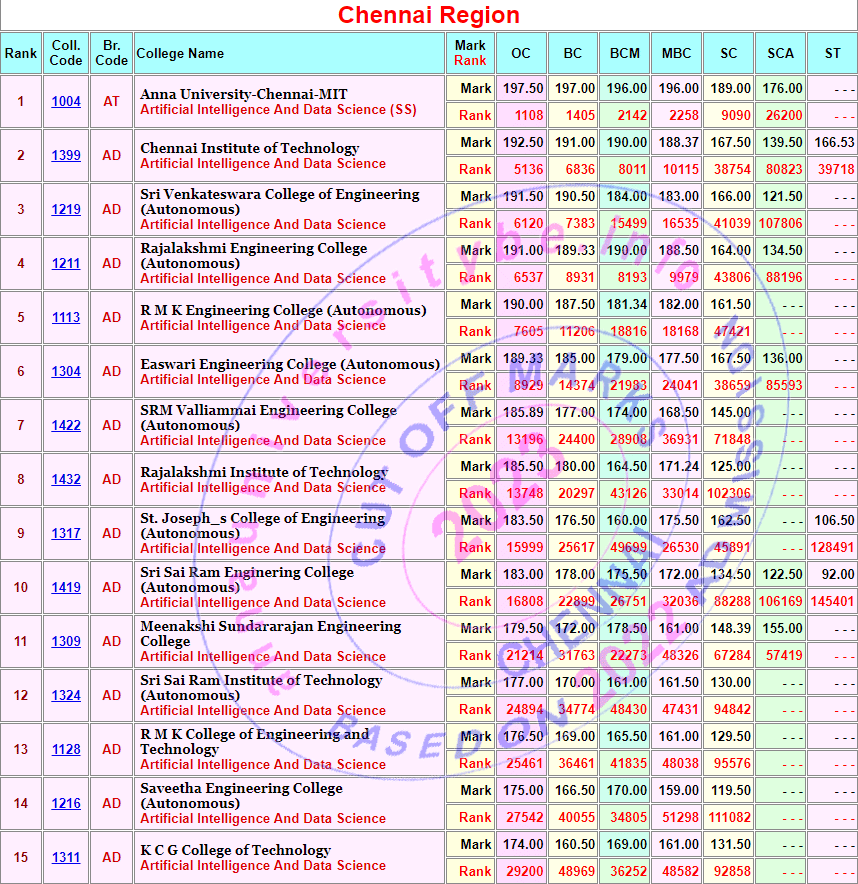Open college code 1399 link
This screenshot has height=884, width=858.
click(x=66, y=156)
